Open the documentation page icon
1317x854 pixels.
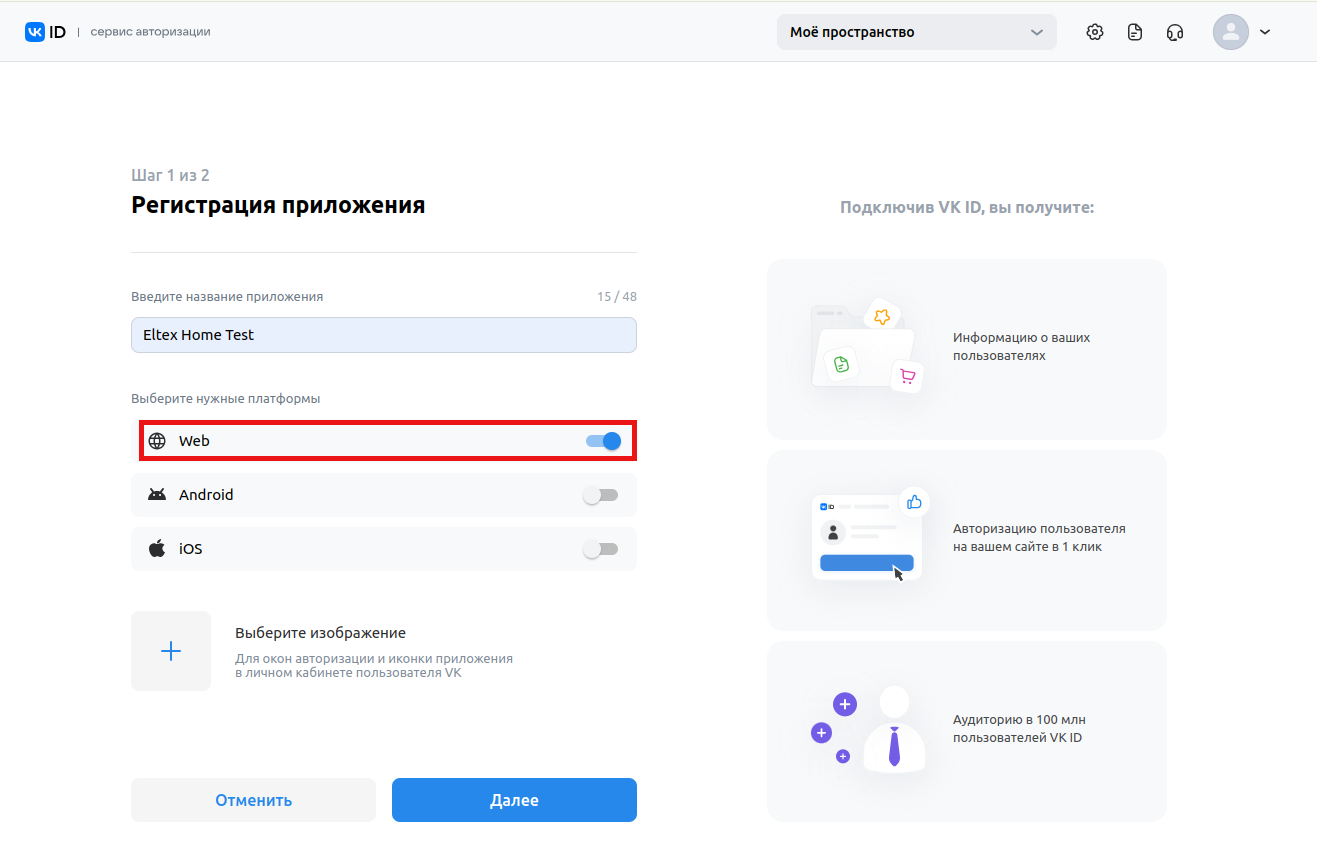[x=1135, y=32]
